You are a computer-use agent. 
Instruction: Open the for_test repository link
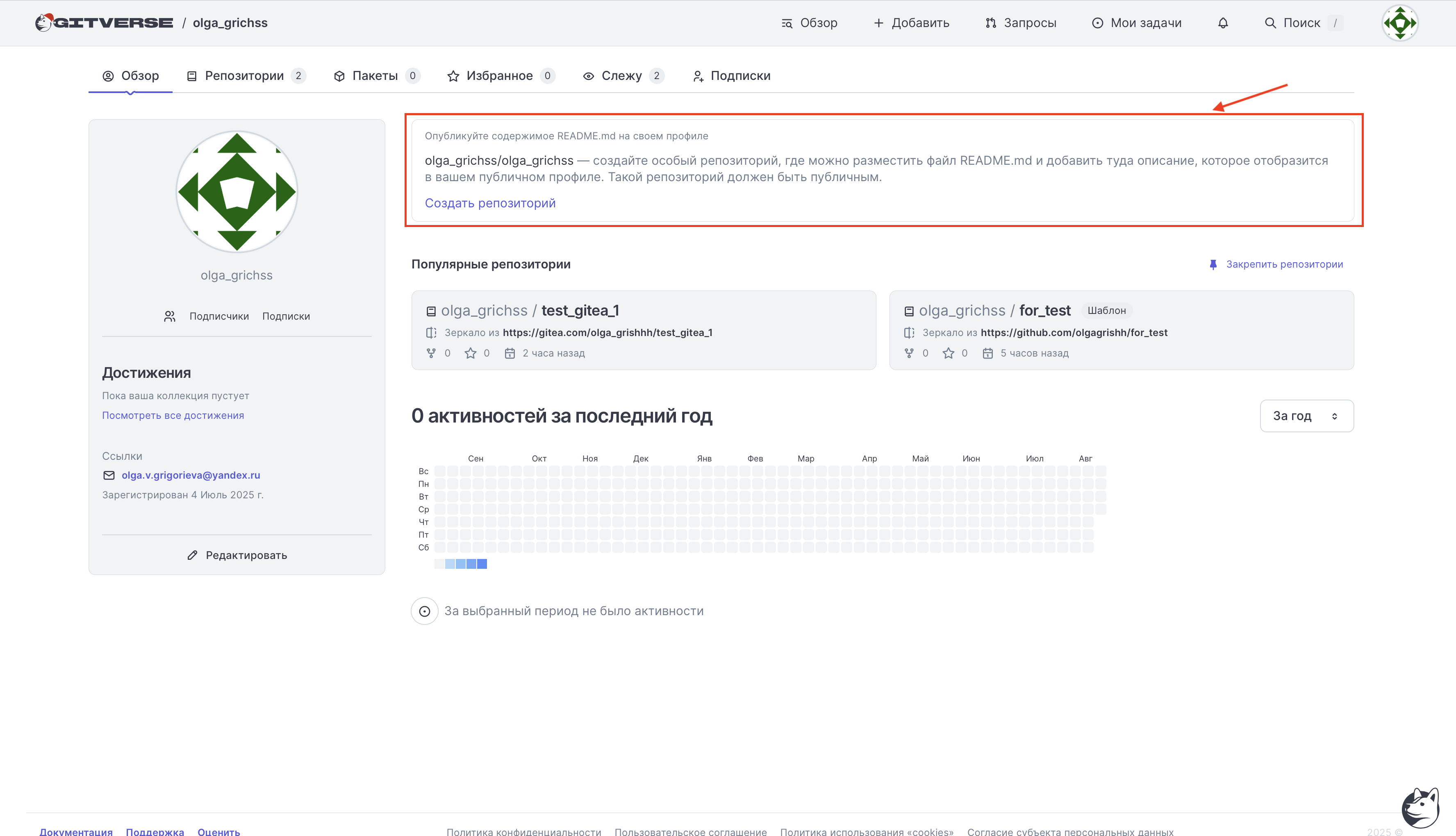(x=1045, y=311)
